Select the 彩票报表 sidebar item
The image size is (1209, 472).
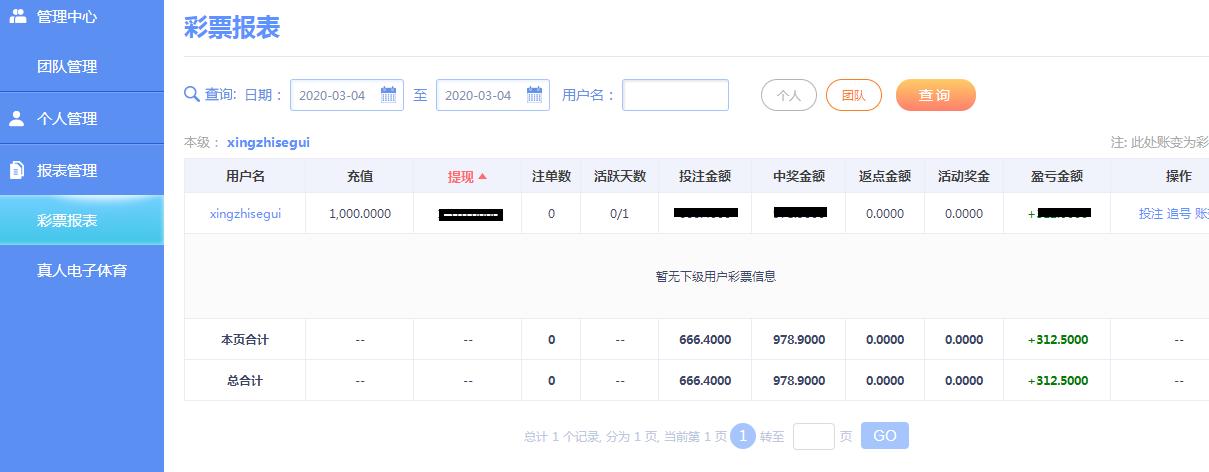click(x=67, y=220)
